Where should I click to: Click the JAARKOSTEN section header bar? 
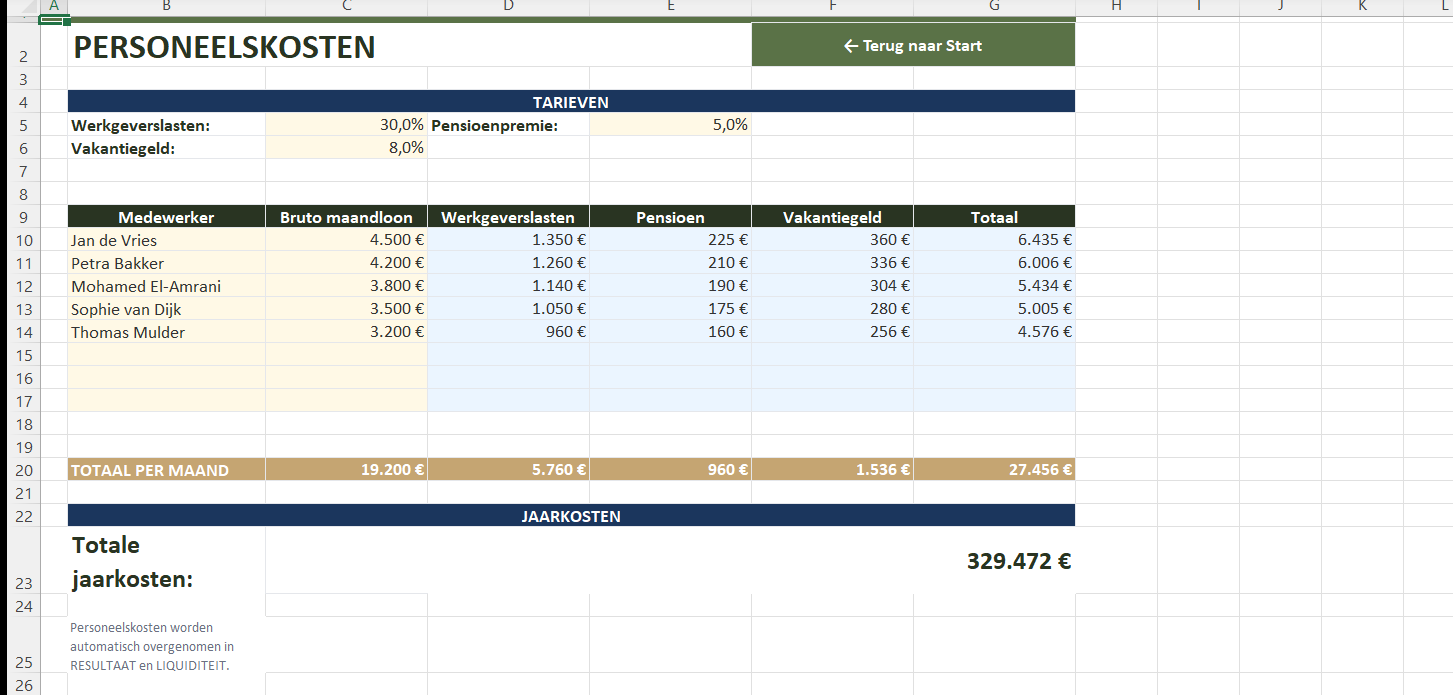[x=571, y=516]
